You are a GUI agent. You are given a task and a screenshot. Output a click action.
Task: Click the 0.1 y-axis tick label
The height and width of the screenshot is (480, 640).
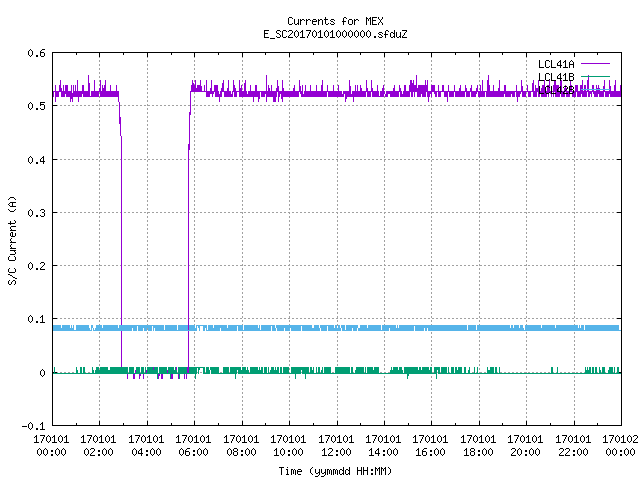point(36,319)
